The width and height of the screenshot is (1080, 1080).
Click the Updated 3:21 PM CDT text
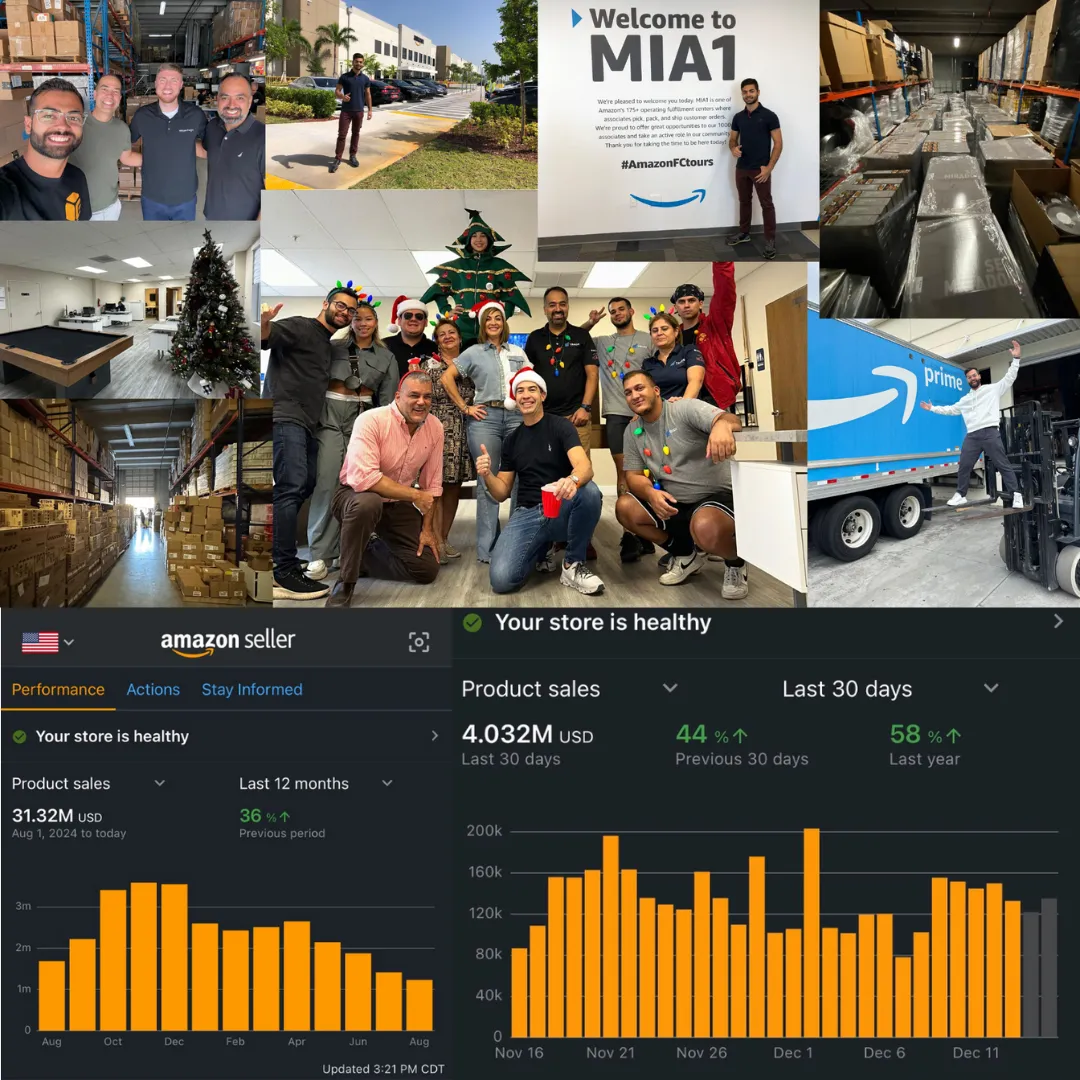tap(383, 1069)
